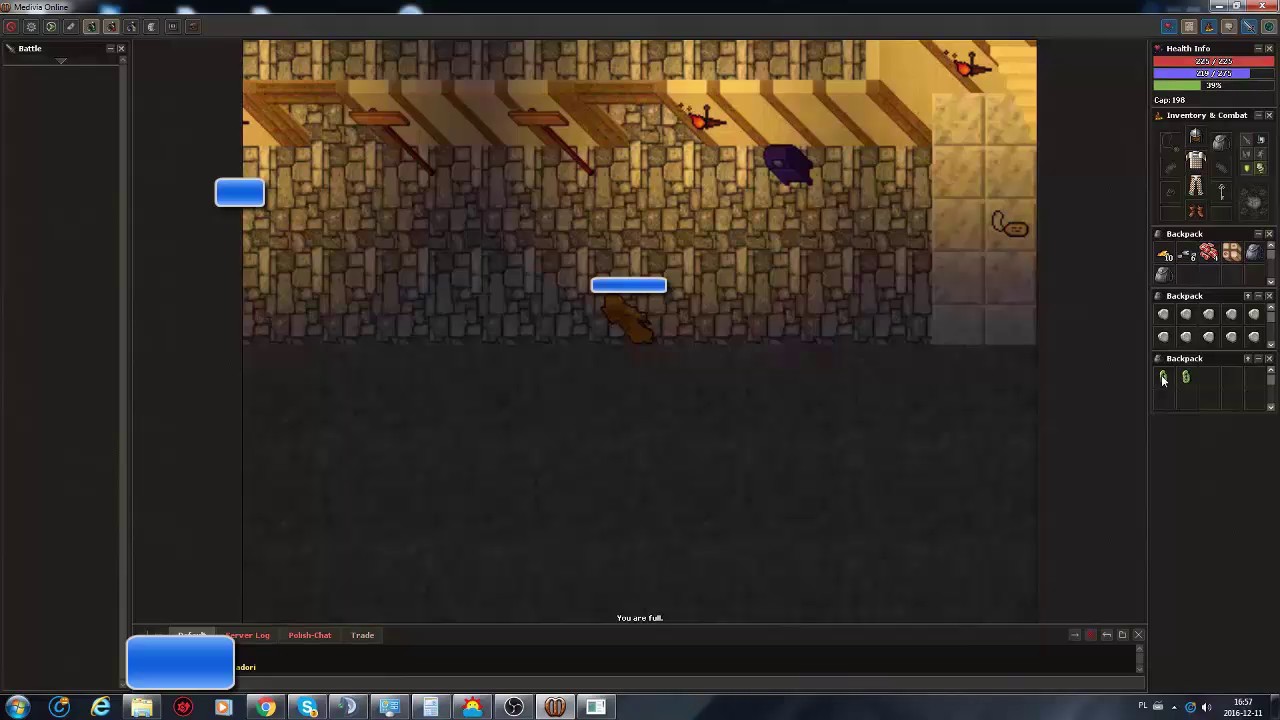Switch to the Trade chat tab
Viewport: 1280px width, 720px height.
(362, 635)
